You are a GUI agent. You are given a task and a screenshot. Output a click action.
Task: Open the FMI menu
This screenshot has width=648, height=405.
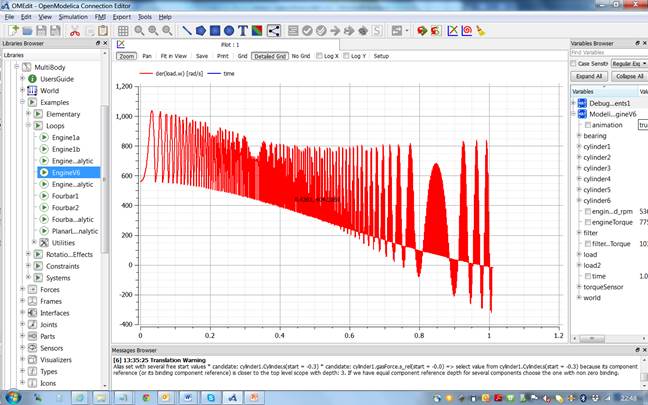click(x=97, y=17)
